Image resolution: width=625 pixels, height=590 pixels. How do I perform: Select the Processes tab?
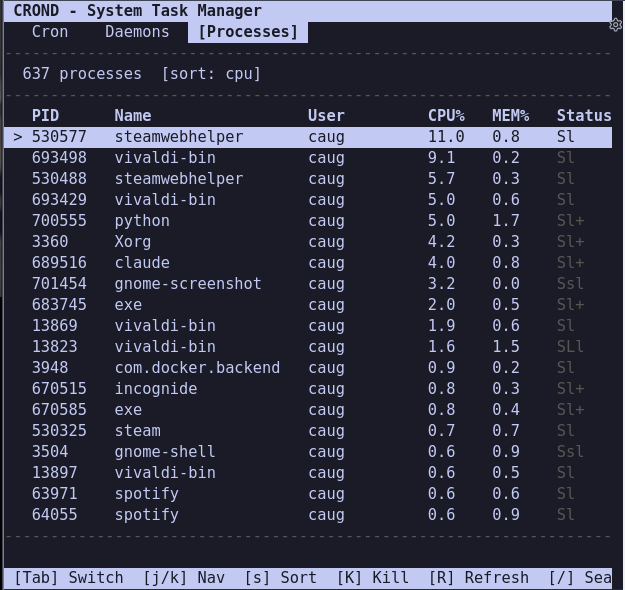tap(248, 32)
